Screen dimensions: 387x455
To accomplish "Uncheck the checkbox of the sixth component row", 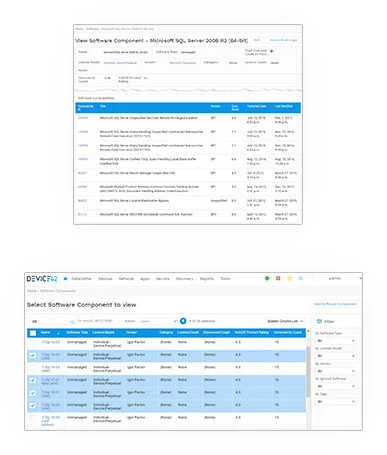I will click(x=33, y=406).
